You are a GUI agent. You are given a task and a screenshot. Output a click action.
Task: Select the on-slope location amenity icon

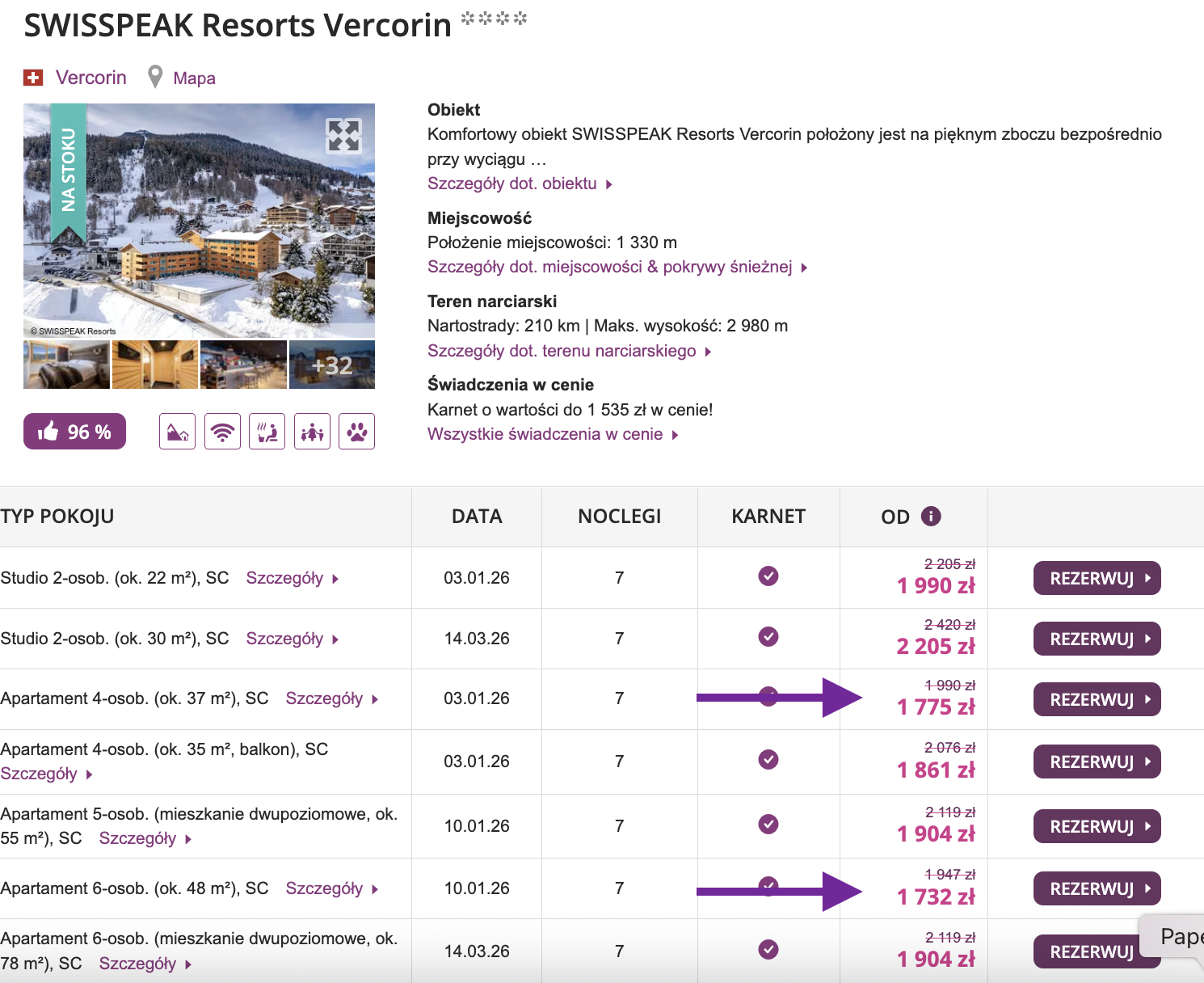[x=176, y=431]
